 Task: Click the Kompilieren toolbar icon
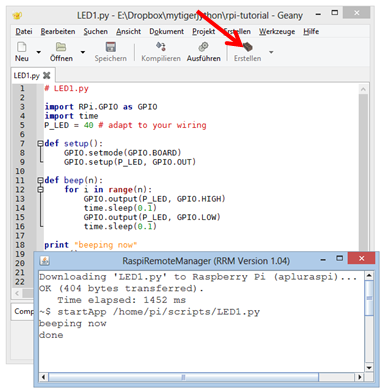tap(161, 47)
